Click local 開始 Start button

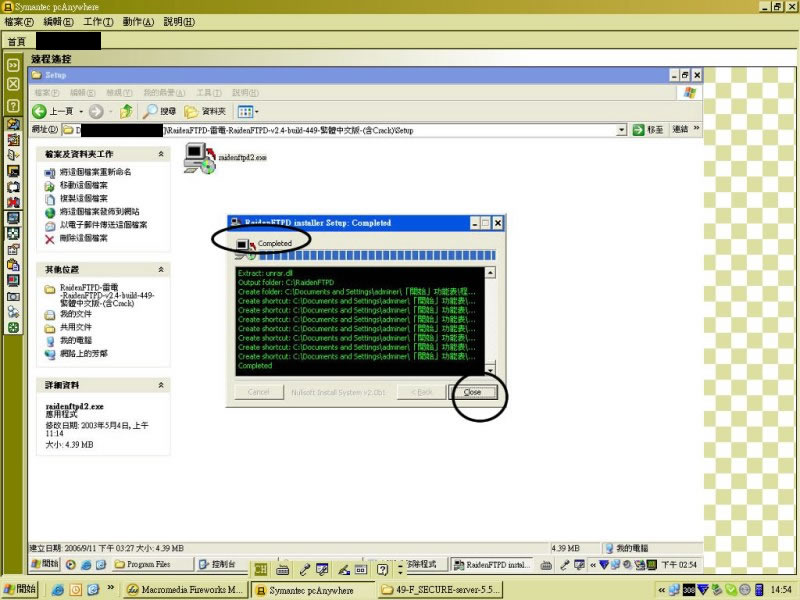click(20, 589)
